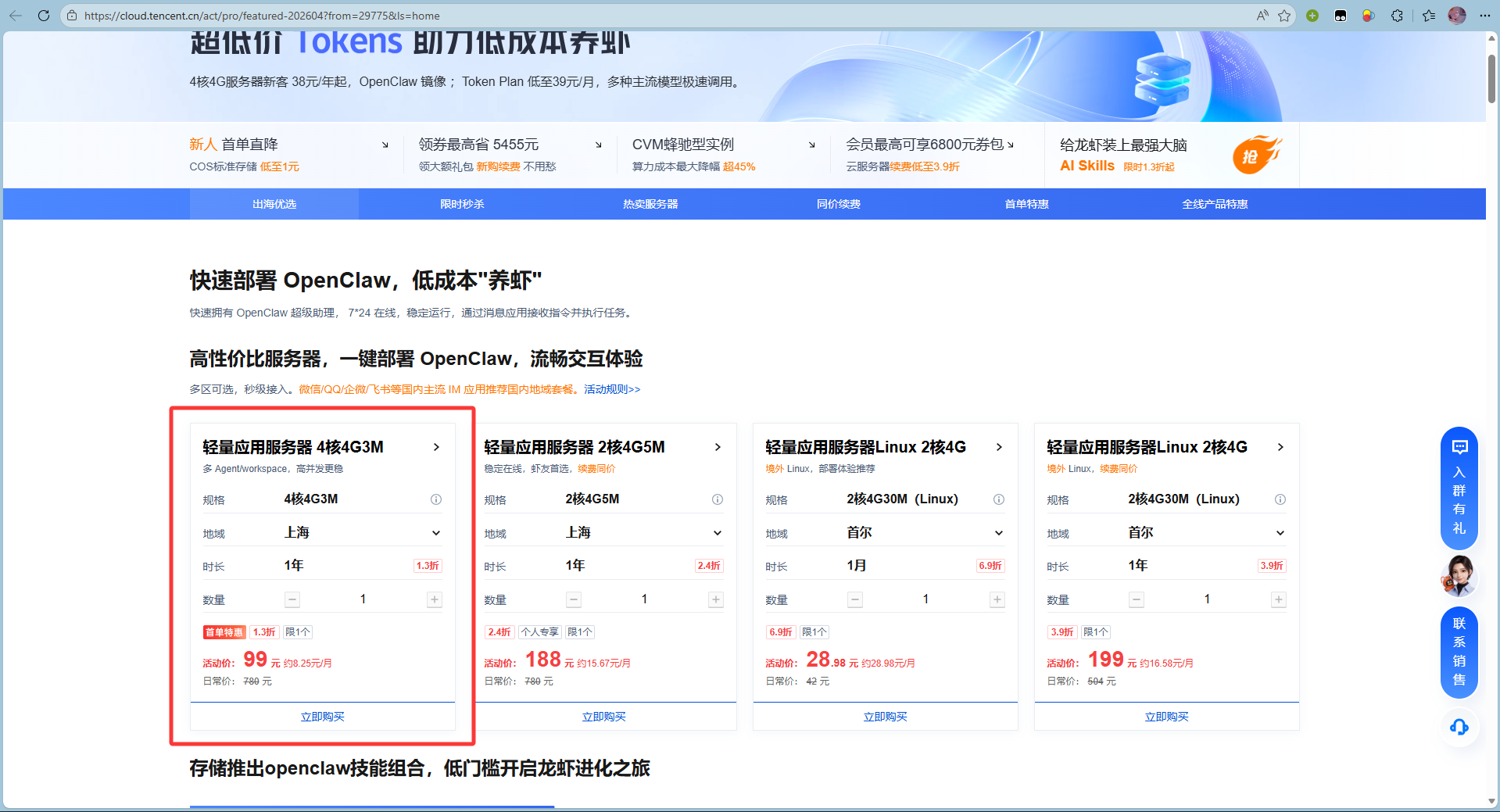Screen dimensions: 1500x812
Task: Open read aloud icon in address bar
Action: [x=1262, y=16]
